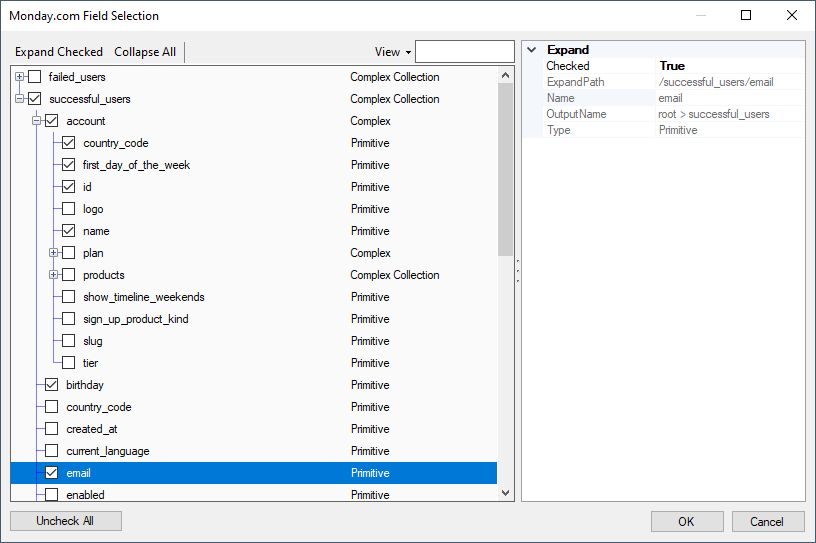Uncheck the id field checkbox

(68, 187)
